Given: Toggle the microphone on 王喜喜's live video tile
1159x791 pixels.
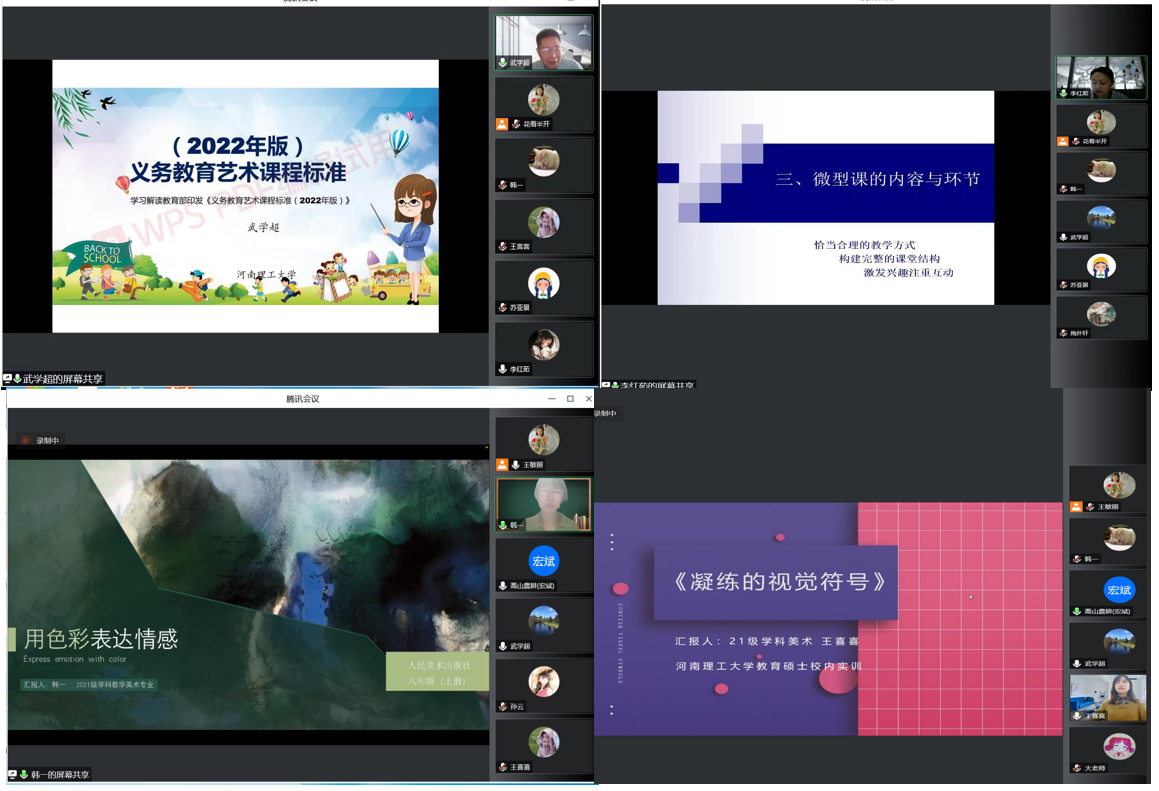Looking at the screenshot, I should coord(1076,716).
